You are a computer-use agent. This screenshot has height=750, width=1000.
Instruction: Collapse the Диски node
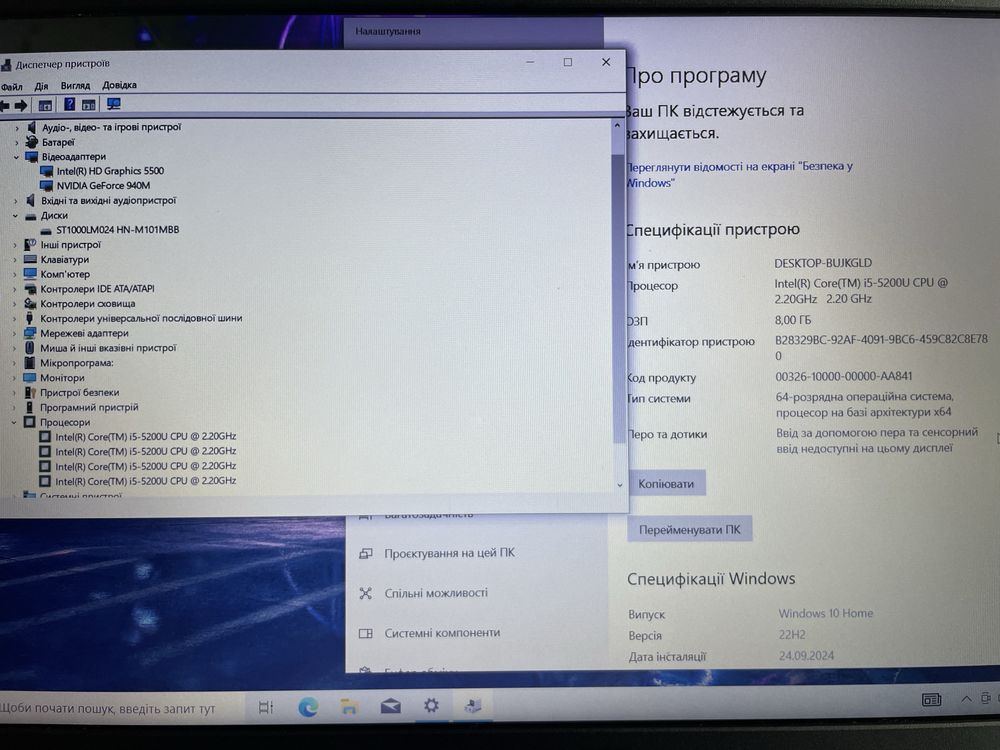tap(15, 216)
